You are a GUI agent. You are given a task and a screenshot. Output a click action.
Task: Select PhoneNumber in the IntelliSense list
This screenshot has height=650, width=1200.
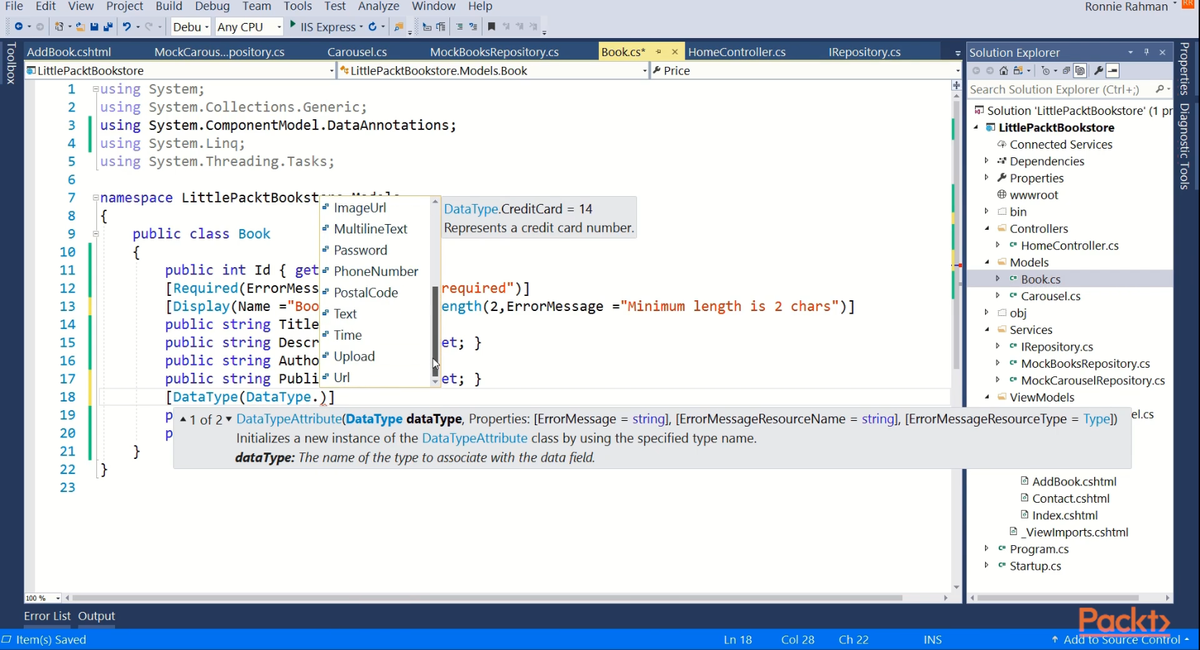[x=375, y=271]
